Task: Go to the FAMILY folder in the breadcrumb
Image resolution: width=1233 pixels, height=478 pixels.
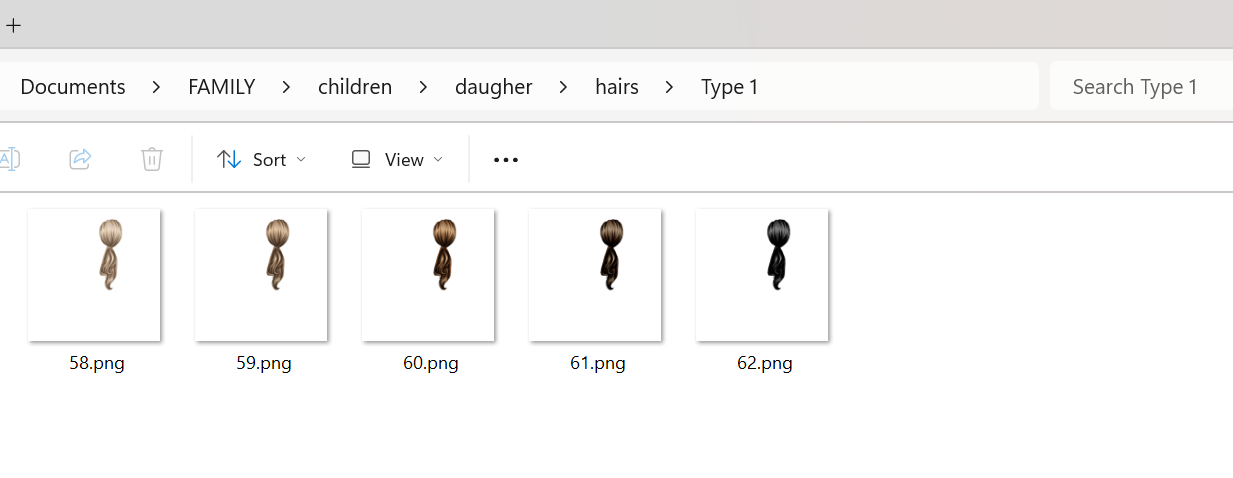Action: (x=222, y=87)
